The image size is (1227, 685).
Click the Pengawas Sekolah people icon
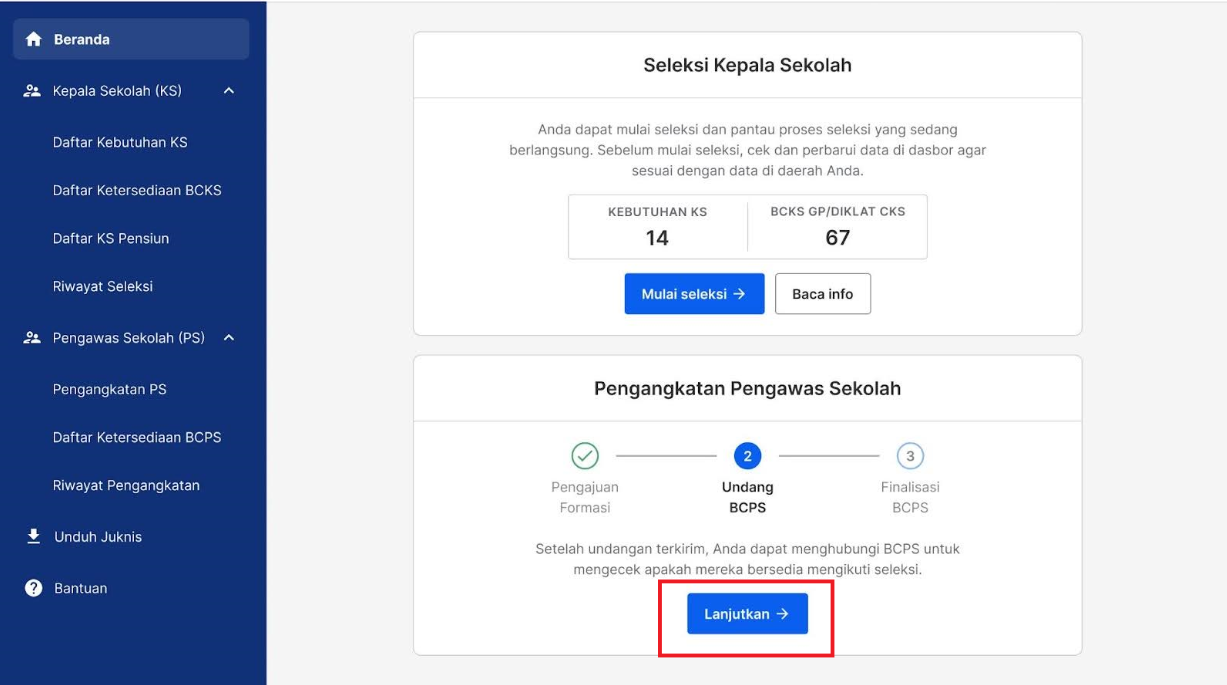32,338
